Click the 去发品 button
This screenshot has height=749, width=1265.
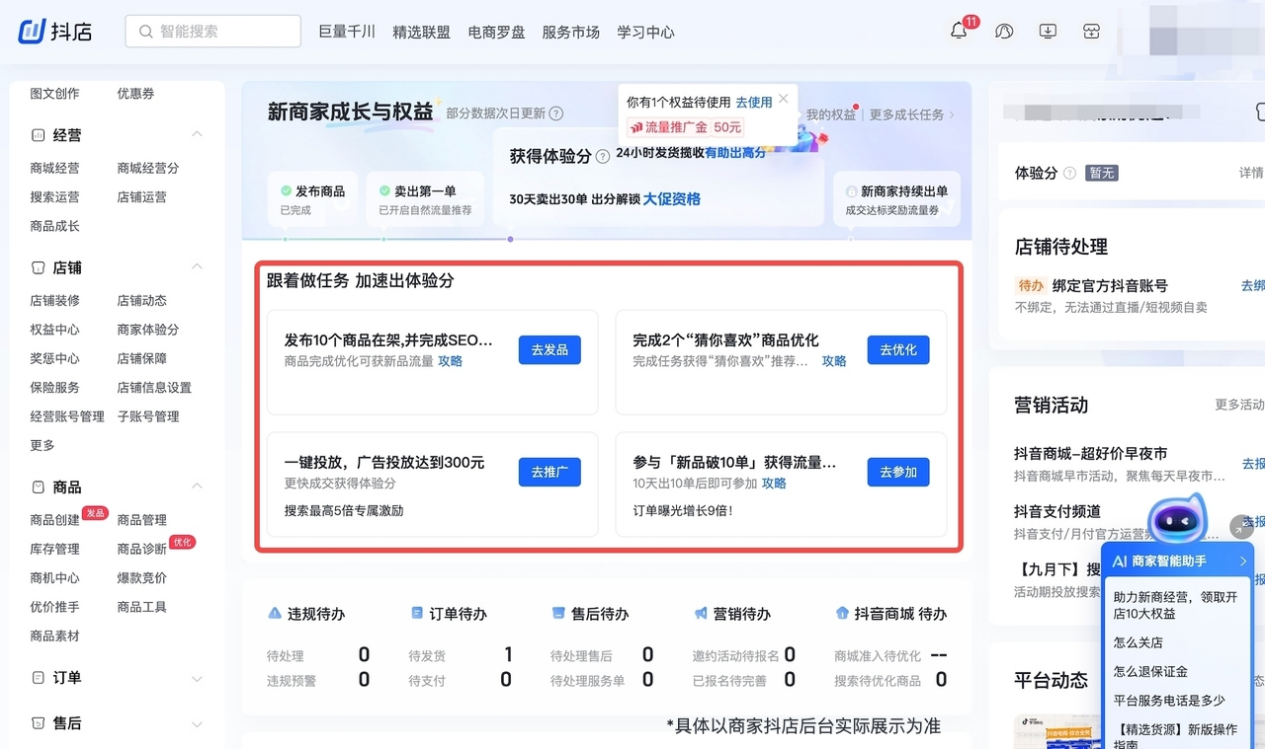(549, 350)
